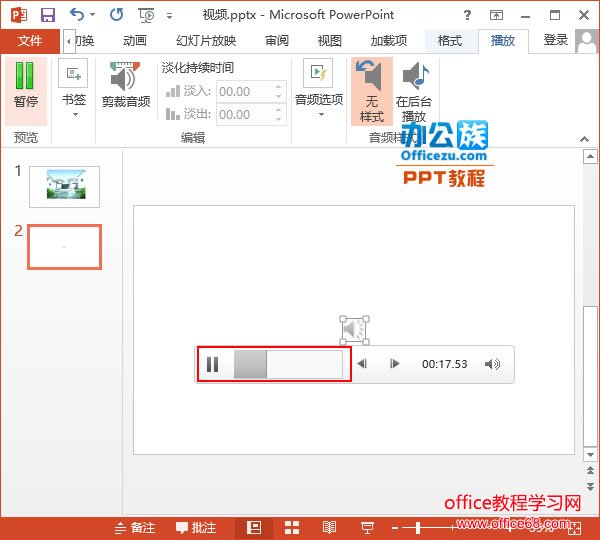Open the undo history dropdown arrow

tap(93, 16)
